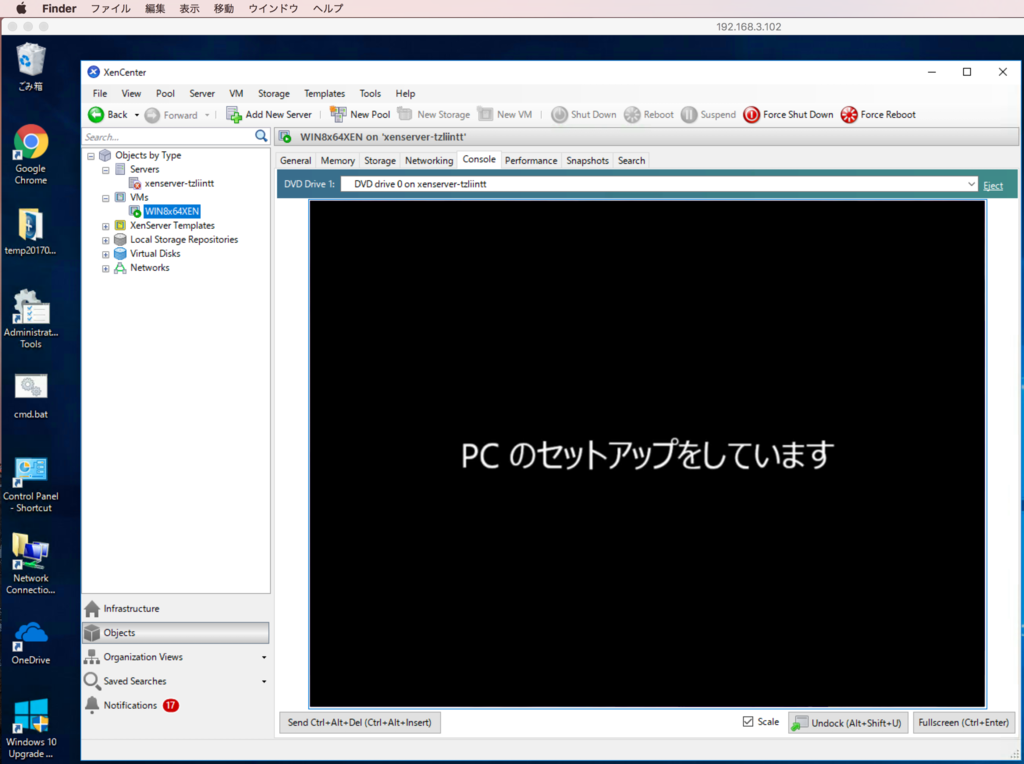Open the Objects navigation view
The height and width of the screenshot is (764, 1024).
pos(176,633)
